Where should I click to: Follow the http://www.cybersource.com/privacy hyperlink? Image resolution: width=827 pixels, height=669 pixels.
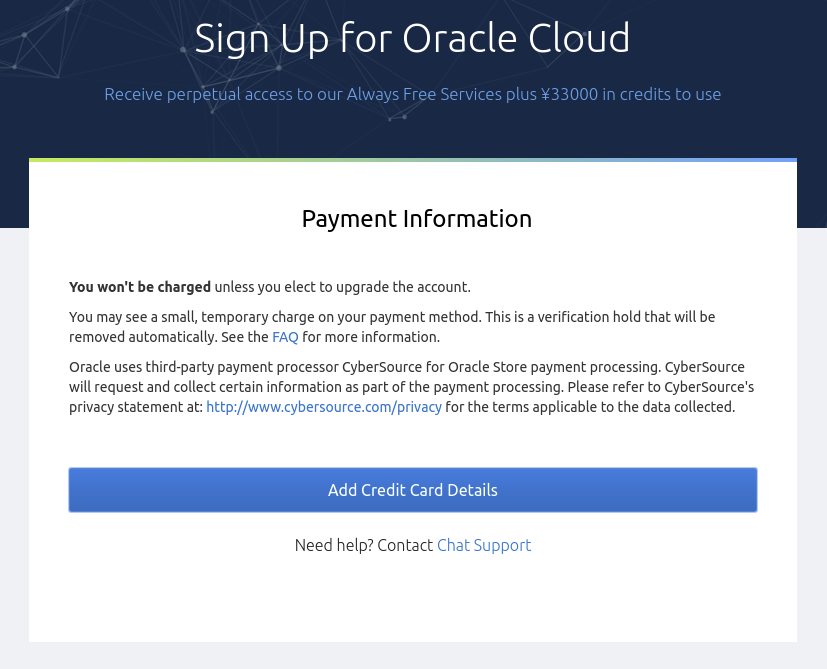[324, 407]
